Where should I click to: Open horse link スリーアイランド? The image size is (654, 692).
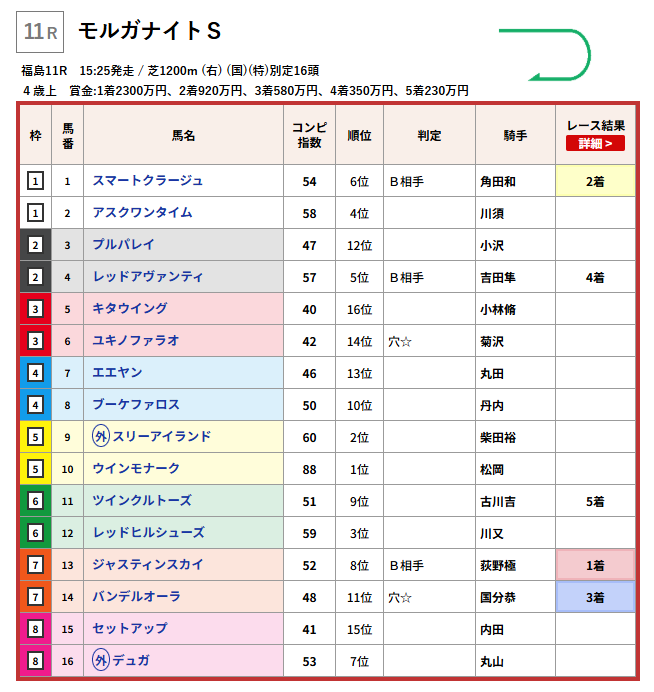(162, 436)
